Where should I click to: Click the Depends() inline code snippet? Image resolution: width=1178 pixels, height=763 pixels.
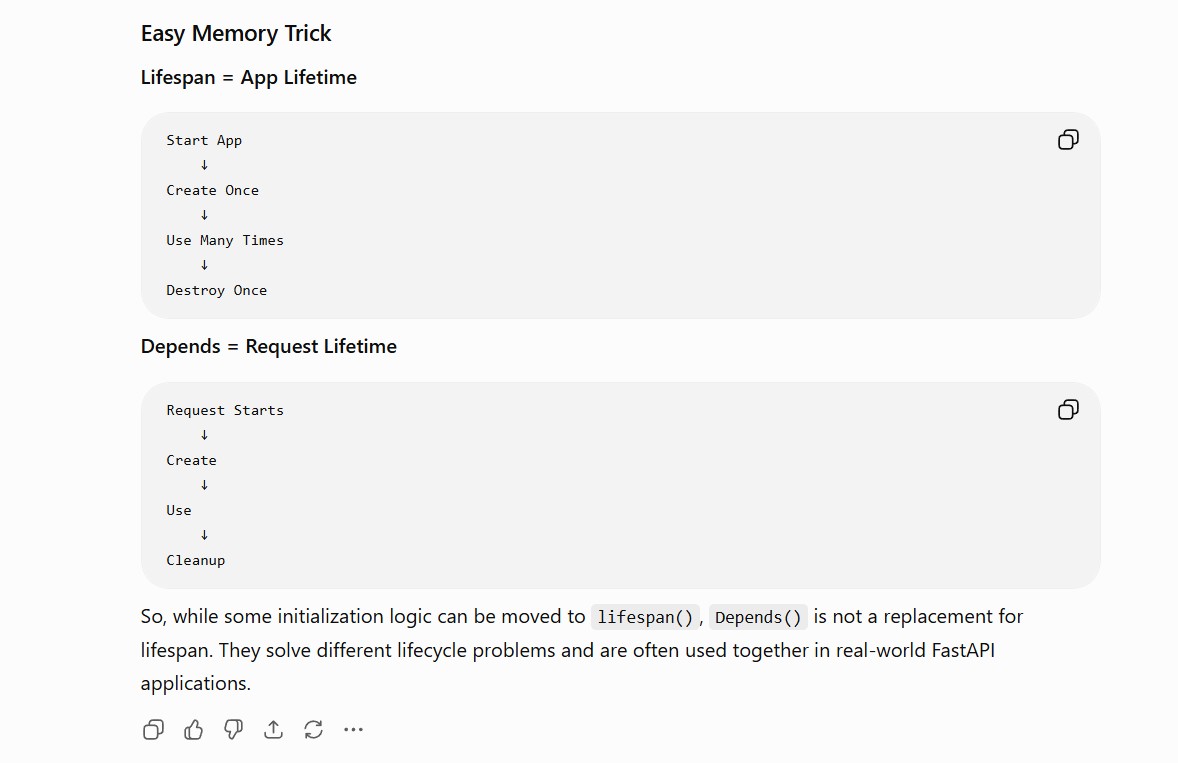[x=758, y=617]
